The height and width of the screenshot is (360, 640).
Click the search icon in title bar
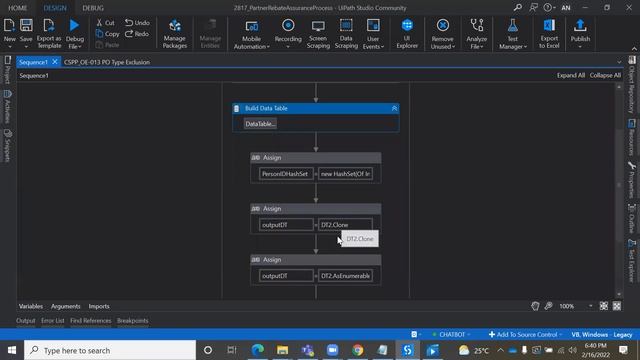518,7
